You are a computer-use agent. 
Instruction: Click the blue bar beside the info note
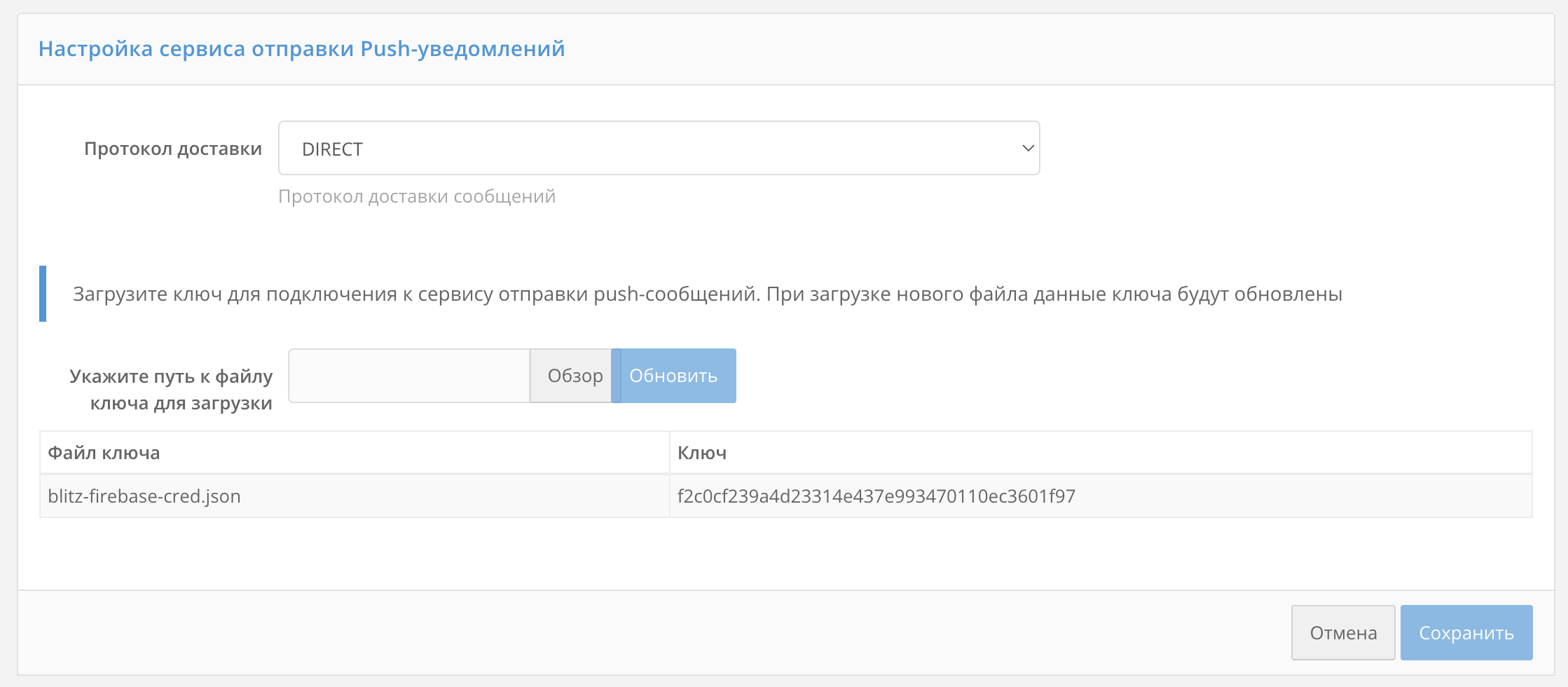[x=43, y=294]
